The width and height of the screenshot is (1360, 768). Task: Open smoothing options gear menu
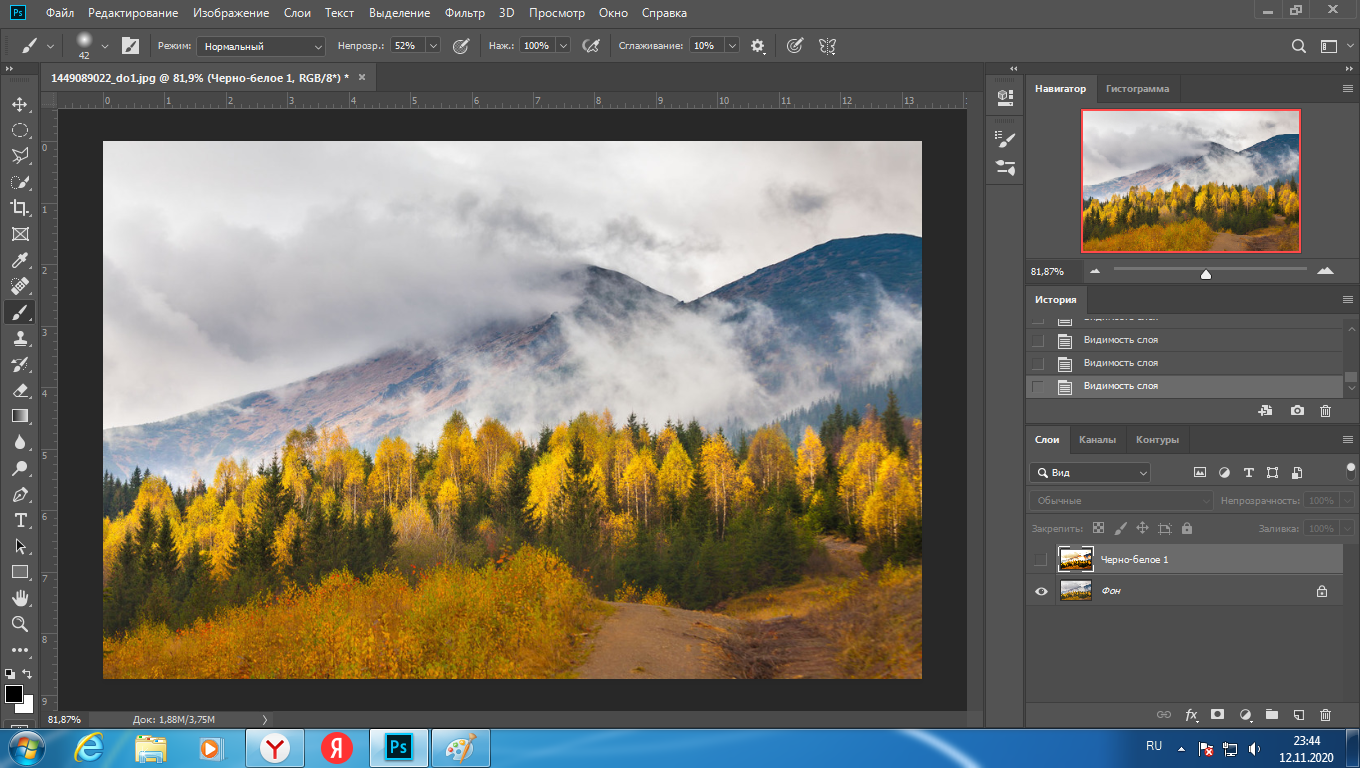[758, 46]
